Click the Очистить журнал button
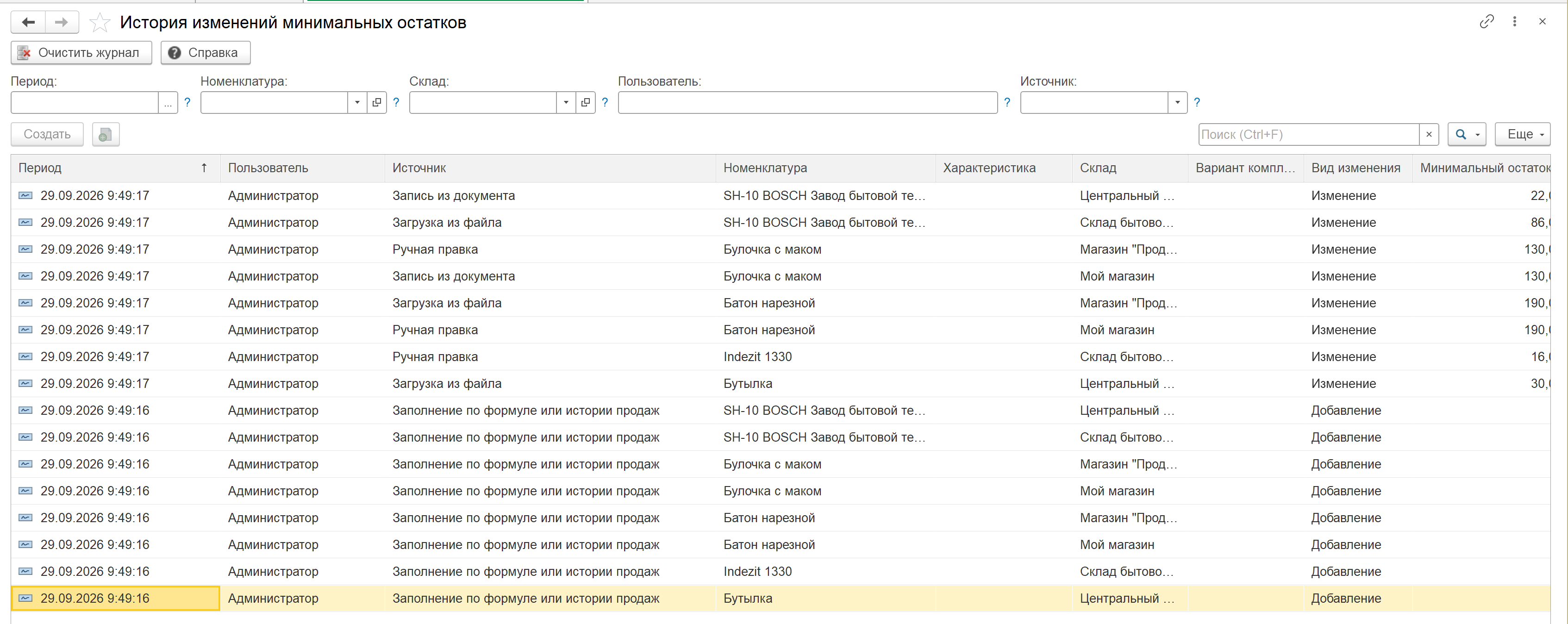The width and height of the screenshot is (1568, 624). [x=81, y=53]
